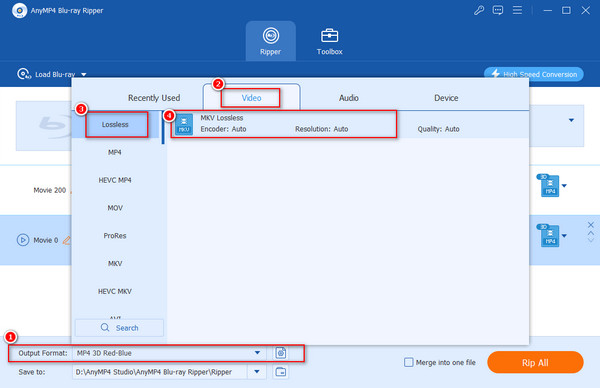Expand Movie 0 format dropdown arrow
Image resolution: width=600 pixels, height=388 pixels.
564,236
